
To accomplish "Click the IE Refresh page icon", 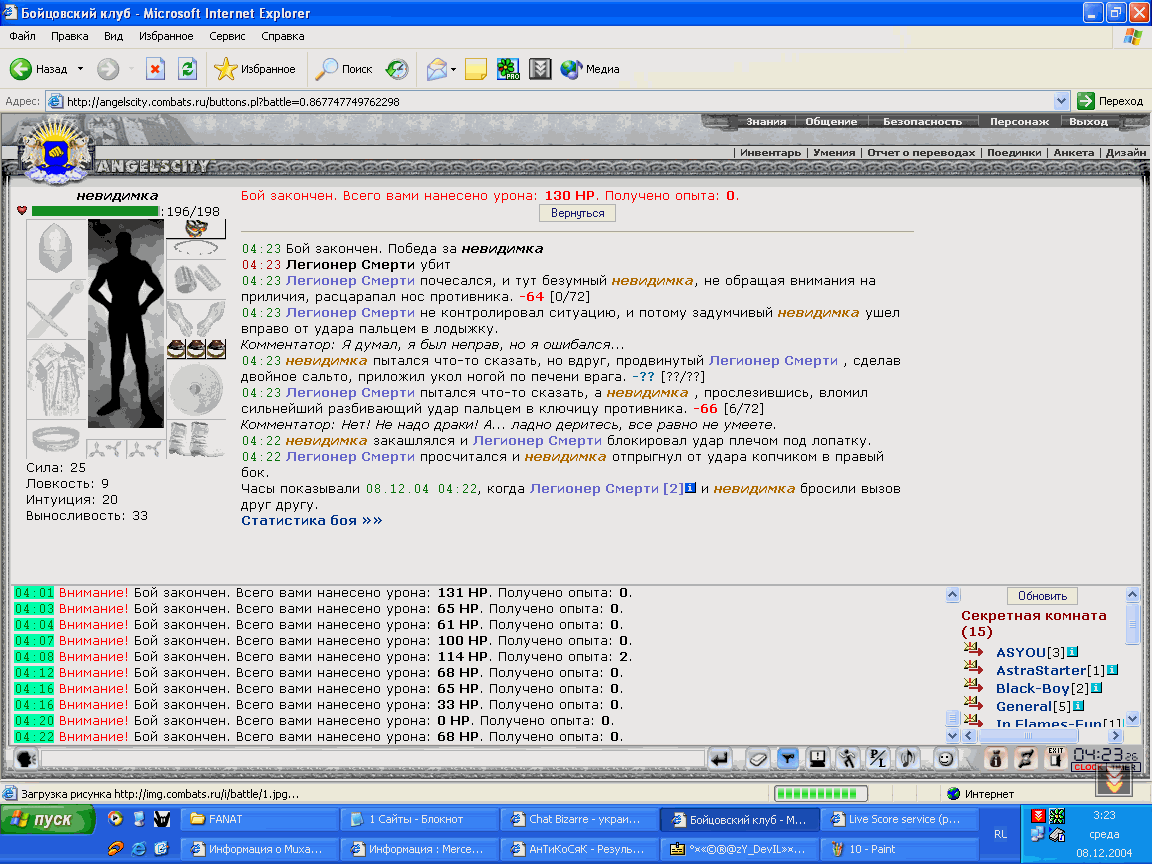I will (188, 69).
